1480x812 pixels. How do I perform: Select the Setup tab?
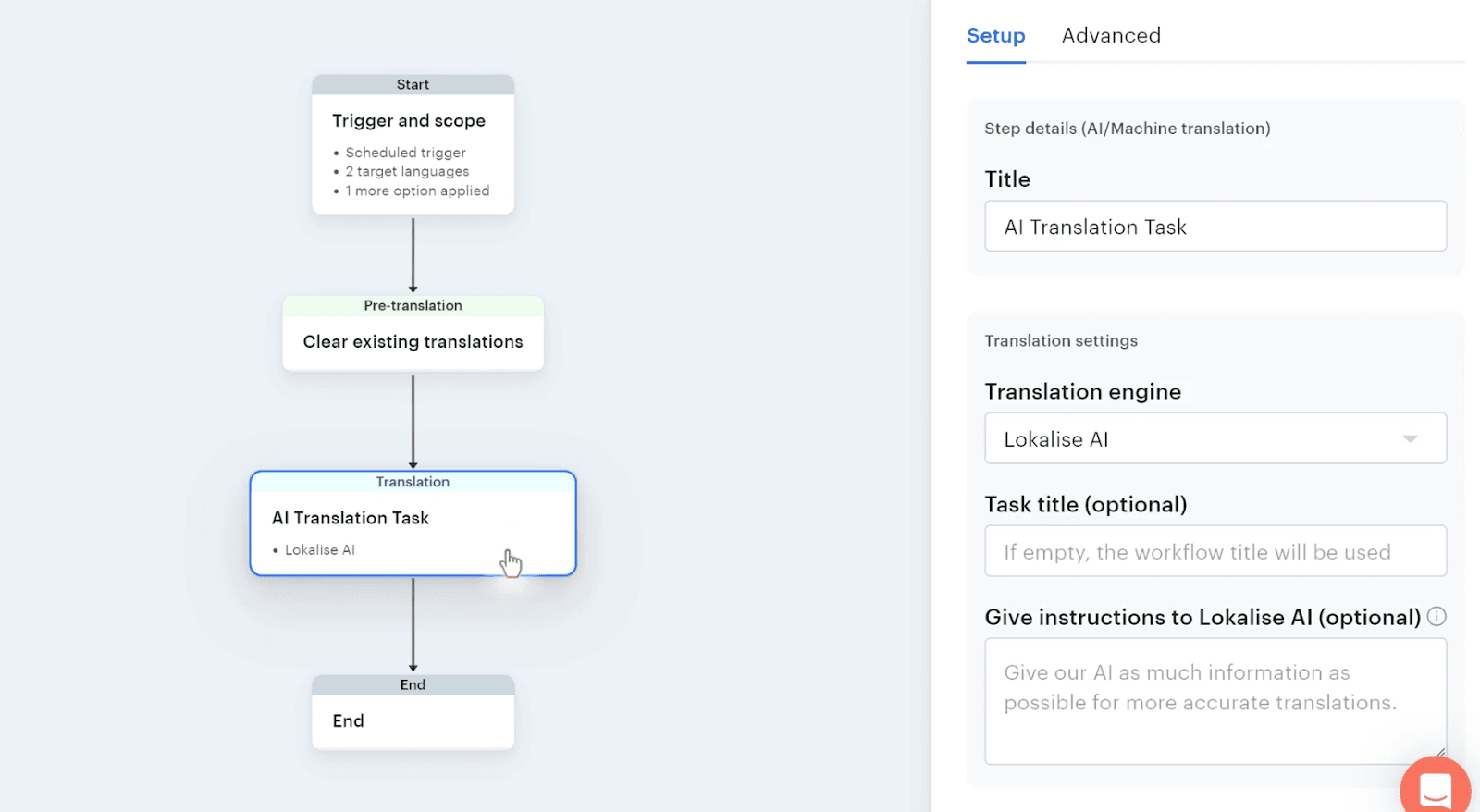click(x=995, y=36)
